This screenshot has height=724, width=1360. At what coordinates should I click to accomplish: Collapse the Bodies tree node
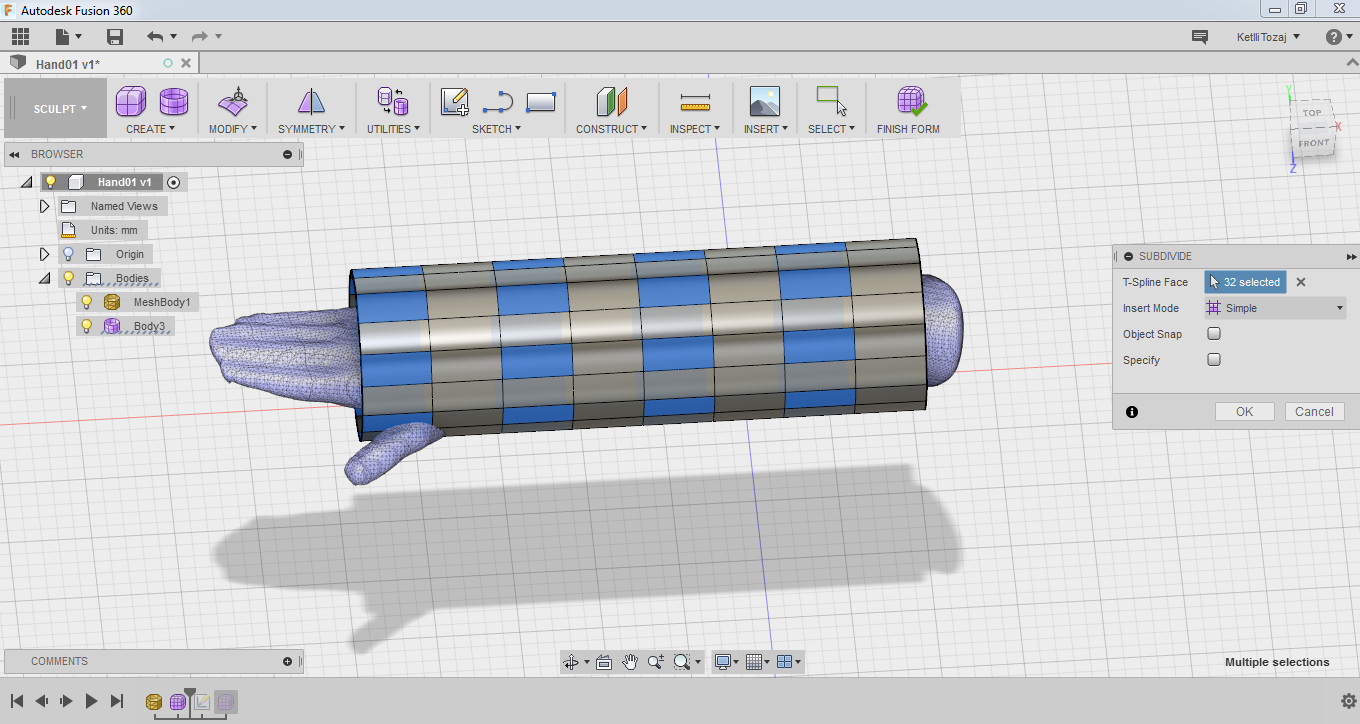coord(44,278)
